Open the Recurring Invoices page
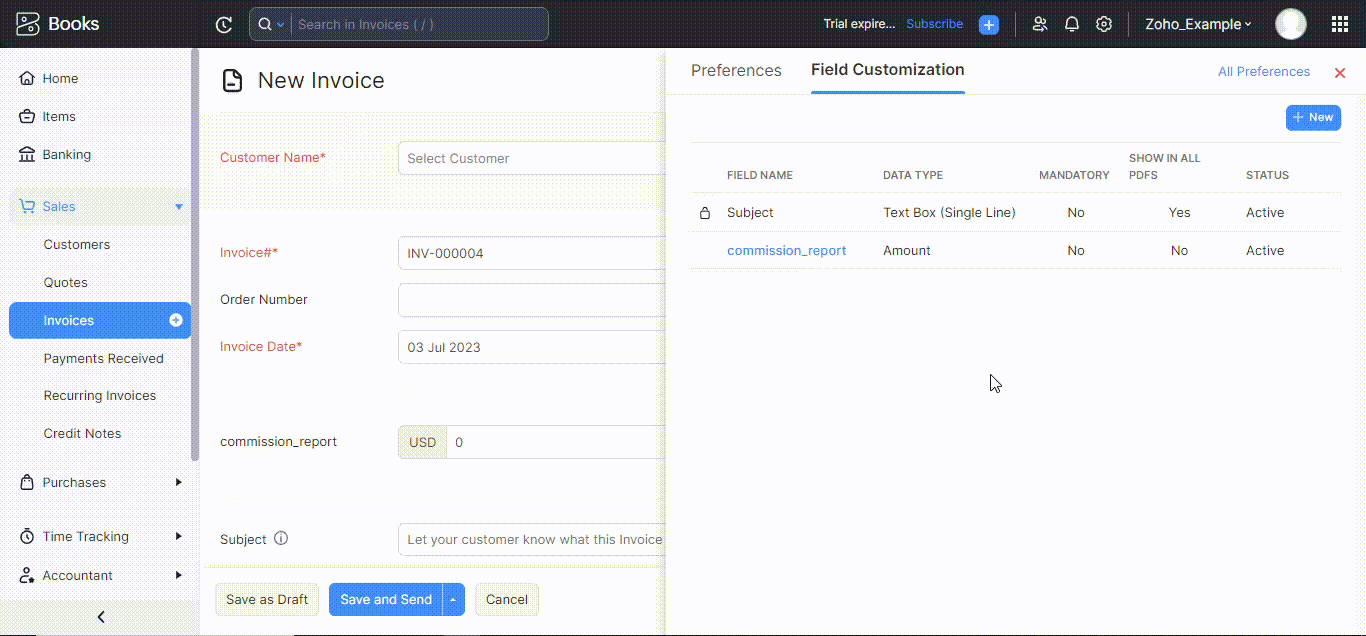This screenshot has width=1366, height=636. 99,395
